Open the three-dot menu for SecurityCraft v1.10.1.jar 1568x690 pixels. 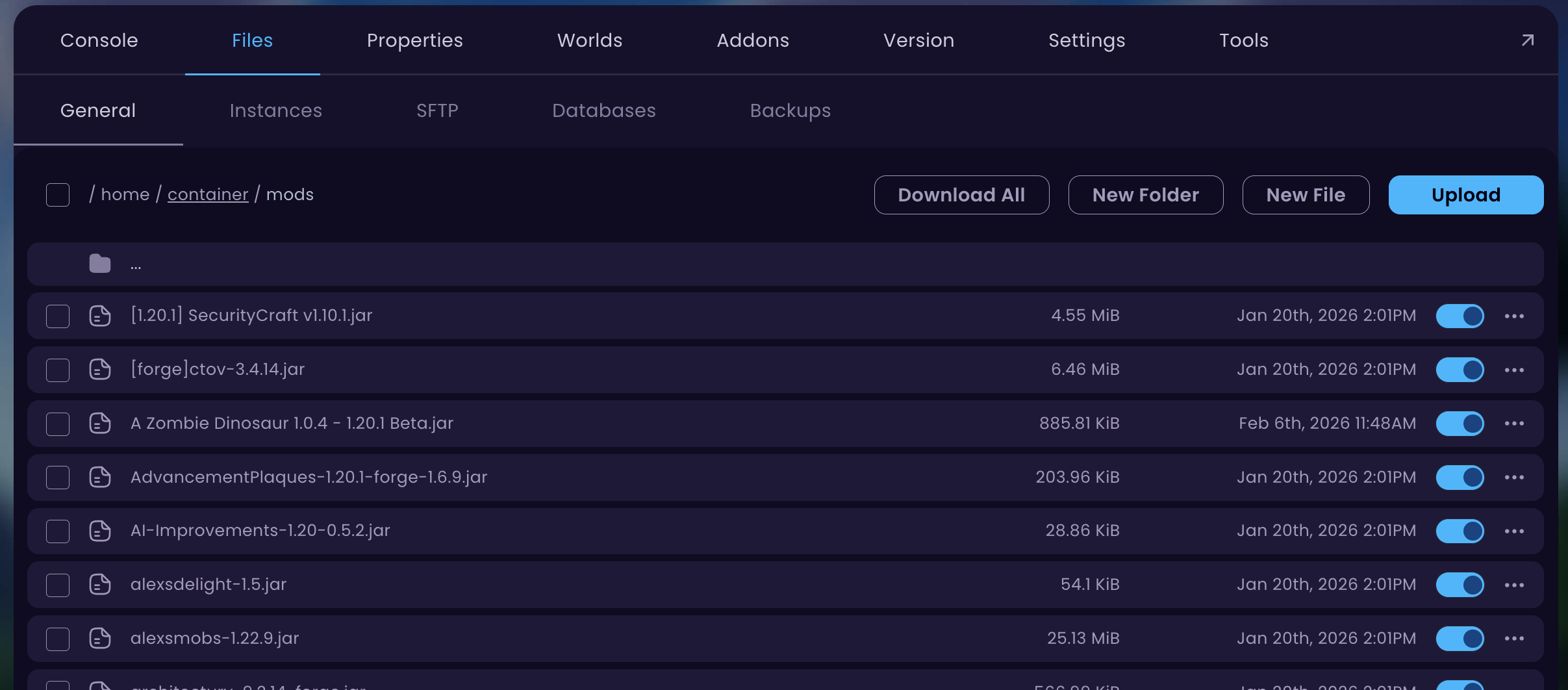(1514, 316)
